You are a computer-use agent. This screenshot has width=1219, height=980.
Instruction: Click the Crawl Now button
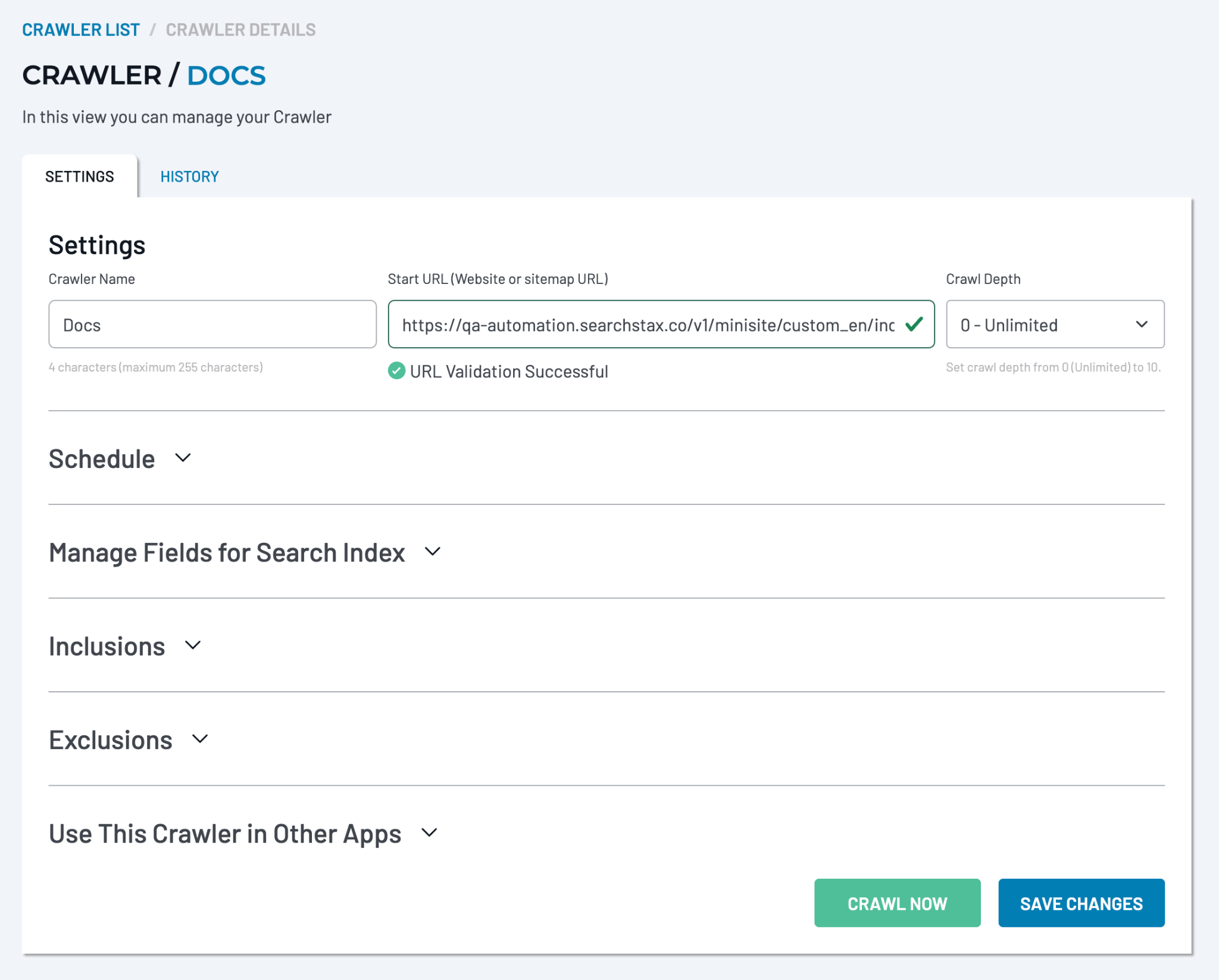(897, 903)
